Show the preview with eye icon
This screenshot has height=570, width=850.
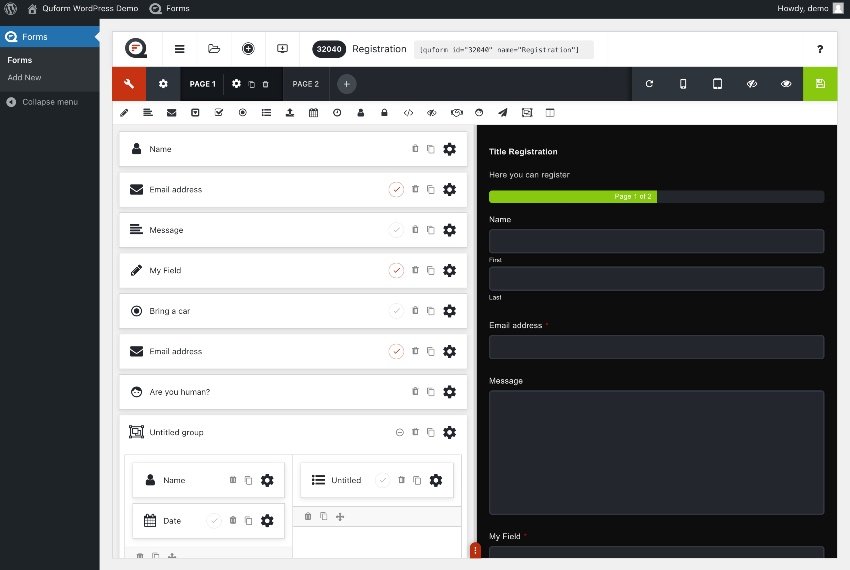click(785, 84)
